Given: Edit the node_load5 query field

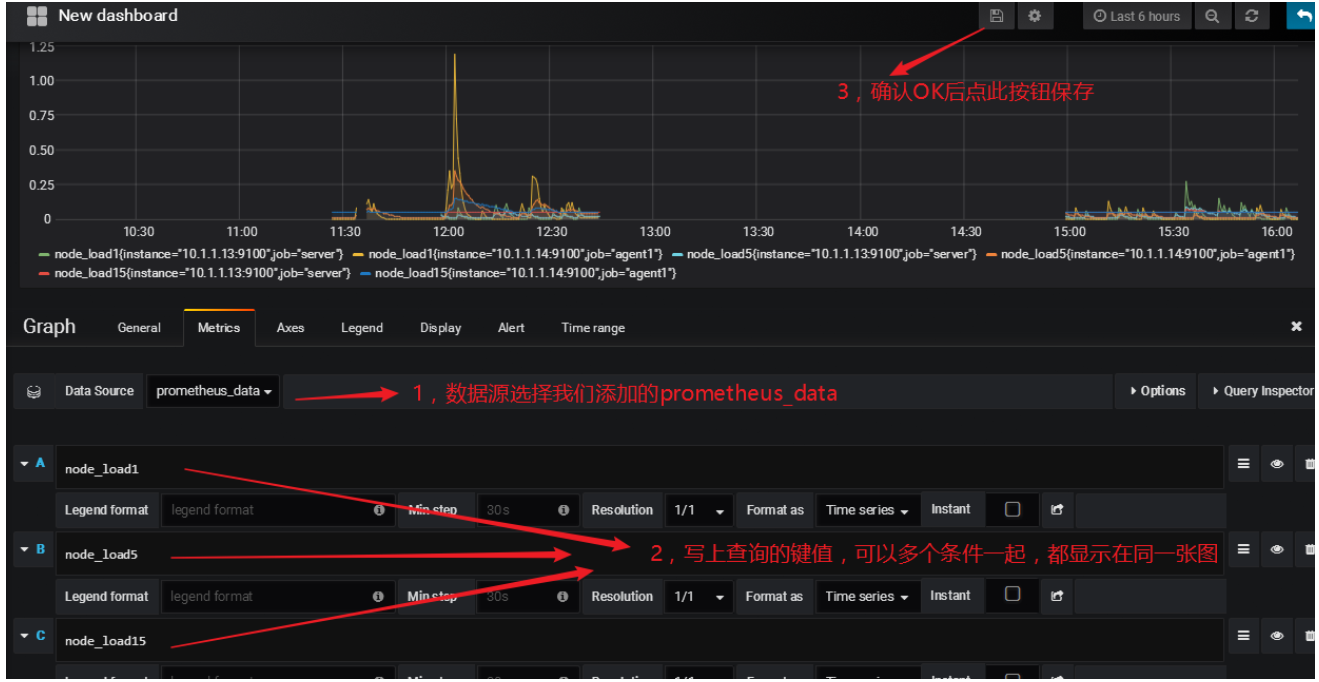Looking at the screenshot, I should click(640, 553).
